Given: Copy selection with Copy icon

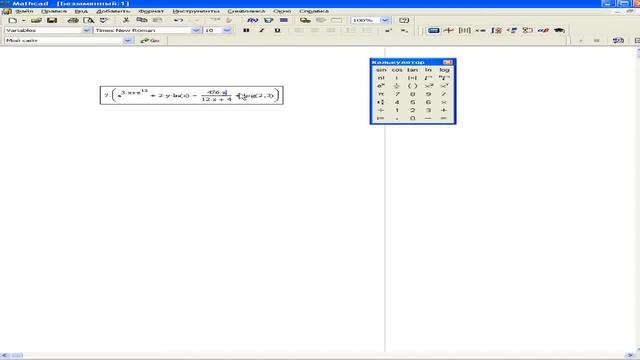Looking at the screenshot, I should pos(142,20).
